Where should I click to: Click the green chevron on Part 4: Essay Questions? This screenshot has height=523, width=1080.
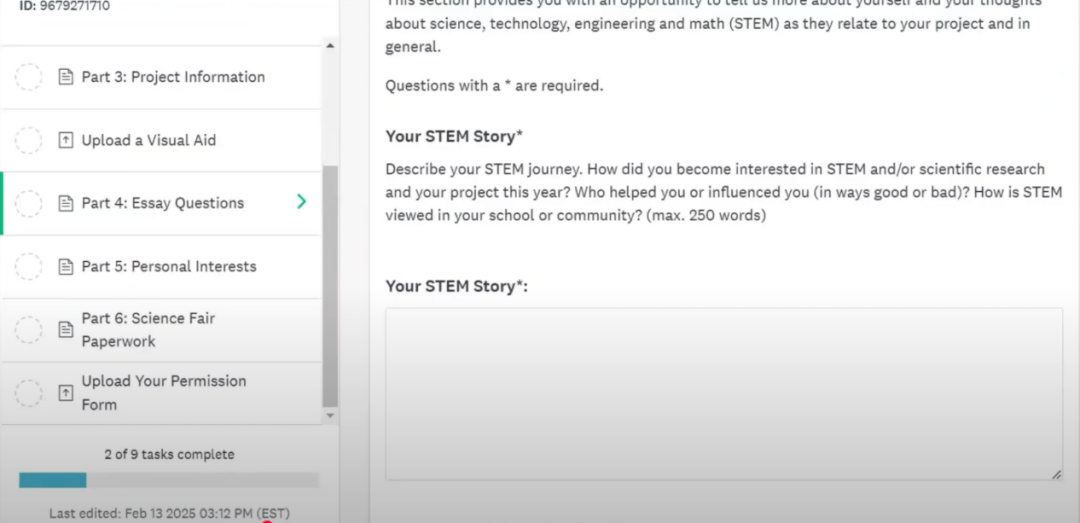(x=301, y=202)
